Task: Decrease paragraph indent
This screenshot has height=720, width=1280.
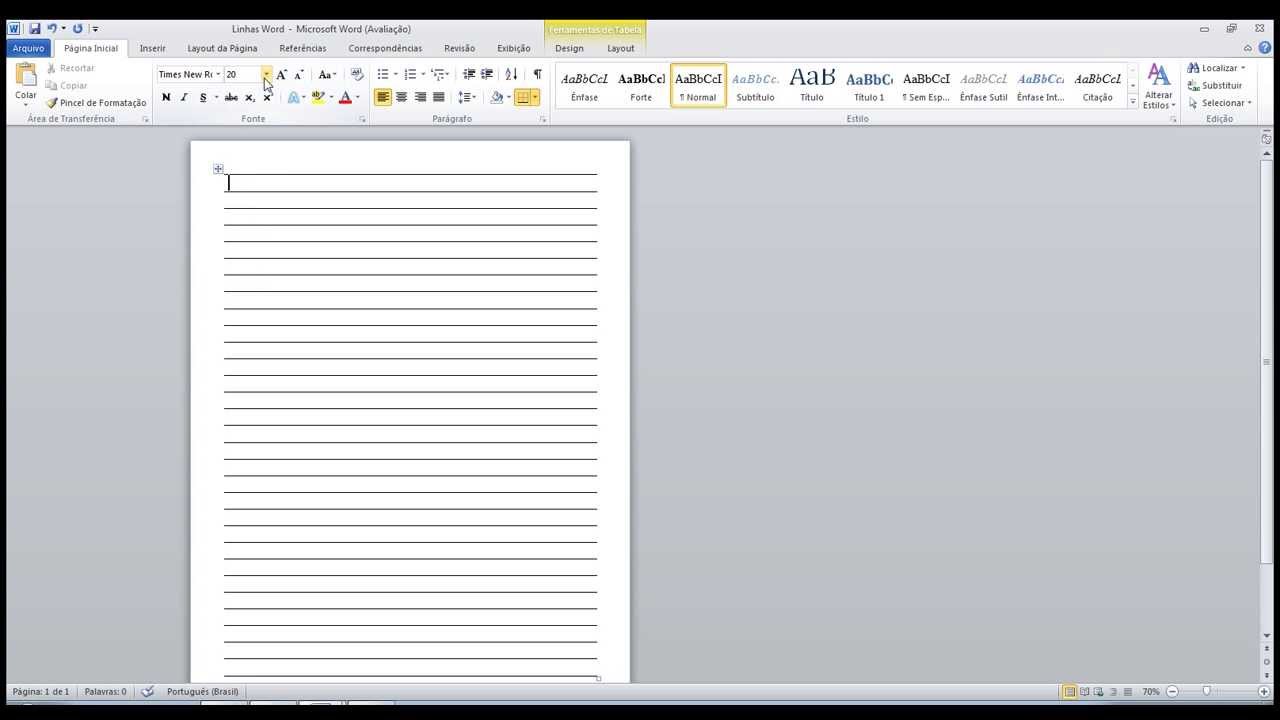Action: [469, 74]
